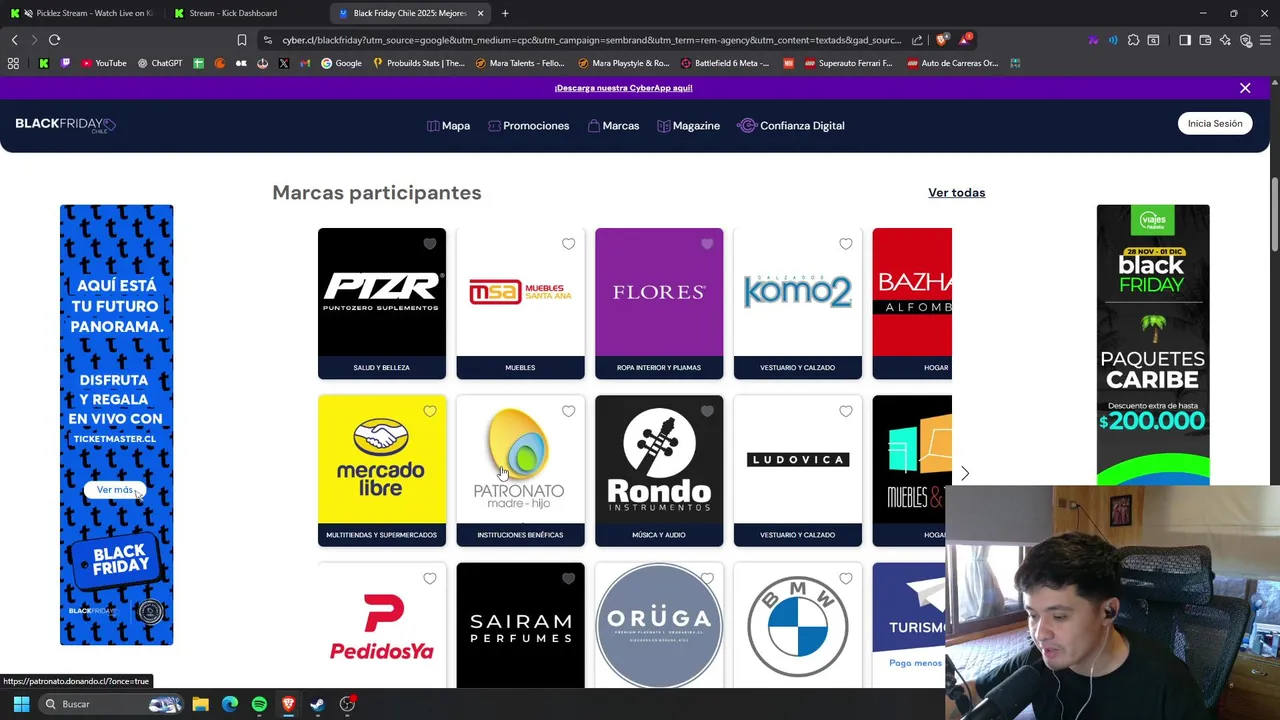Image resolution: width=1280 pixels, height=720 pixels.
Task: Favorite the Patronato madre-hijo card heart
Action: 568,411
